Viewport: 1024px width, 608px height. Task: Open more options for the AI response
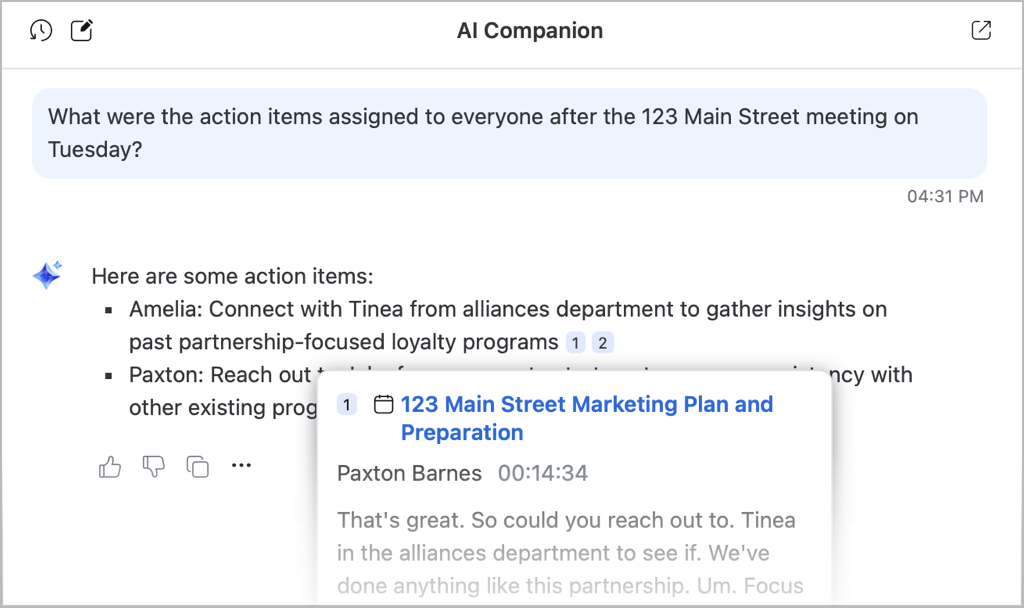coord(241,466)
